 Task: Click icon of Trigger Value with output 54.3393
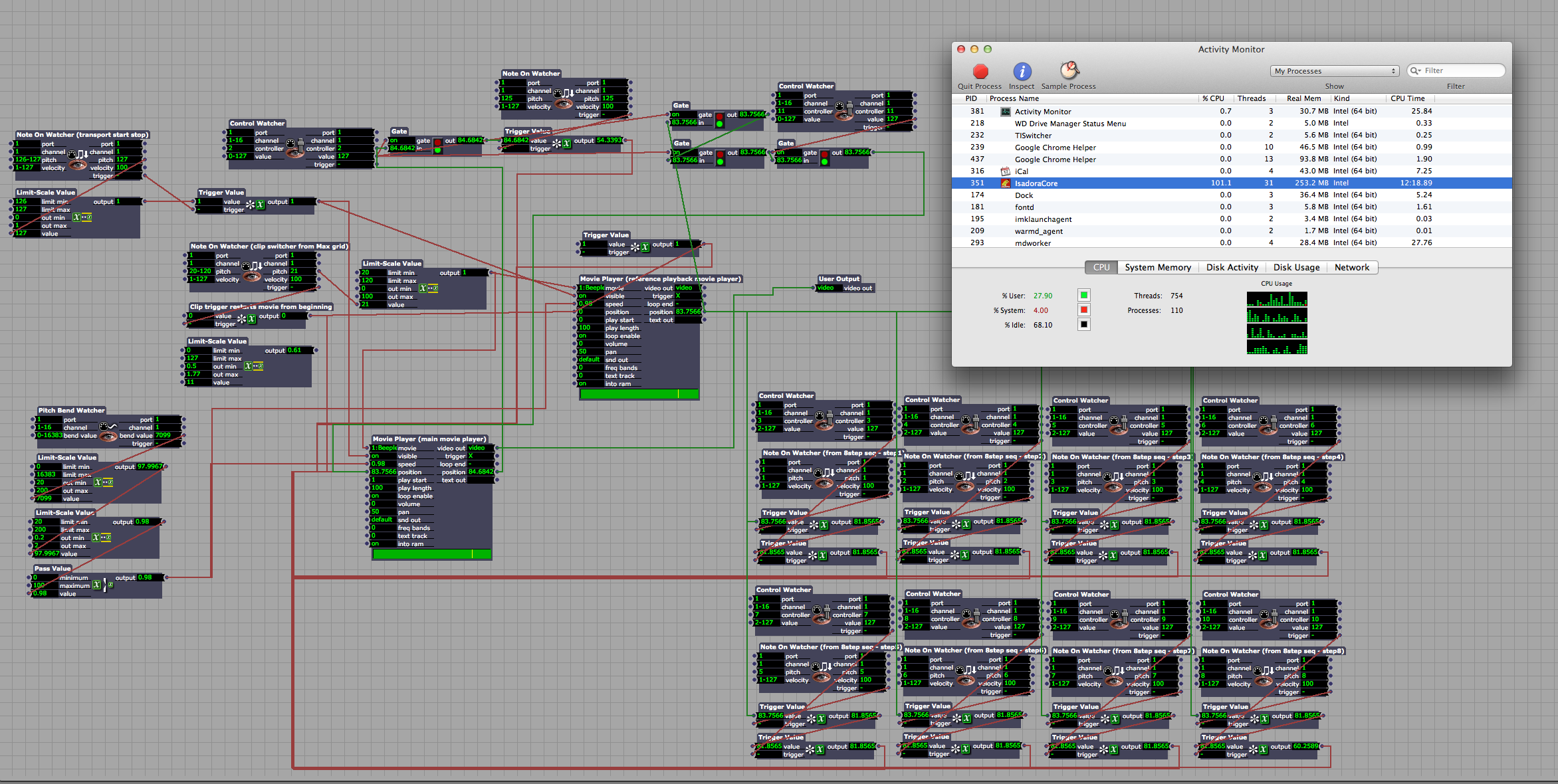tap(562, 144)
